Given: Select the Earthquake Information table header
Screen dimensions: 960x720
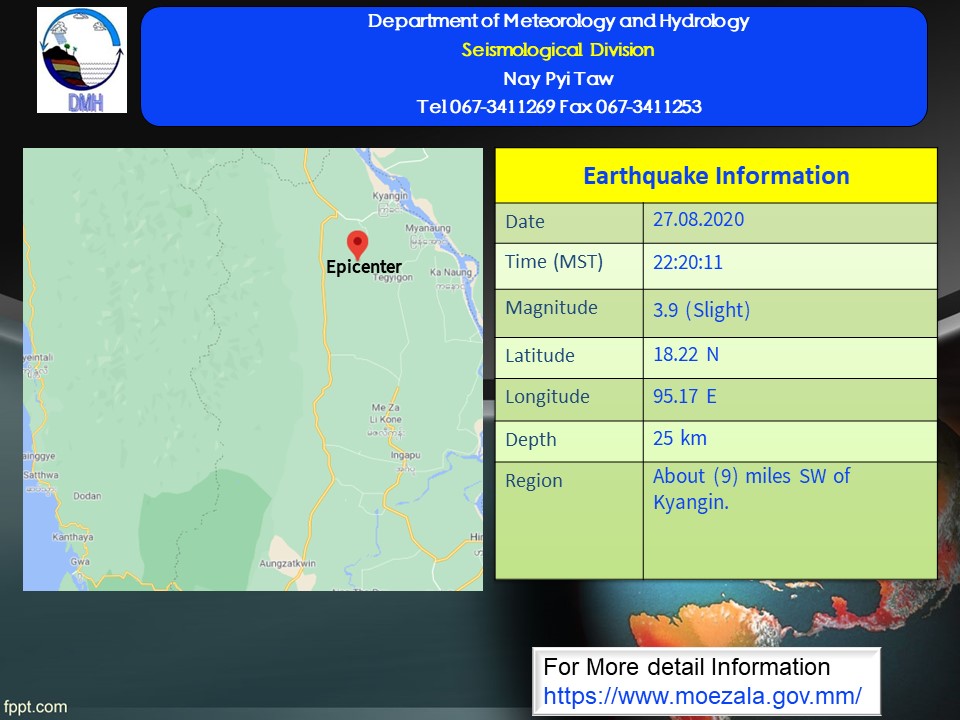Looking at the screenshot, I should point(716,176).
